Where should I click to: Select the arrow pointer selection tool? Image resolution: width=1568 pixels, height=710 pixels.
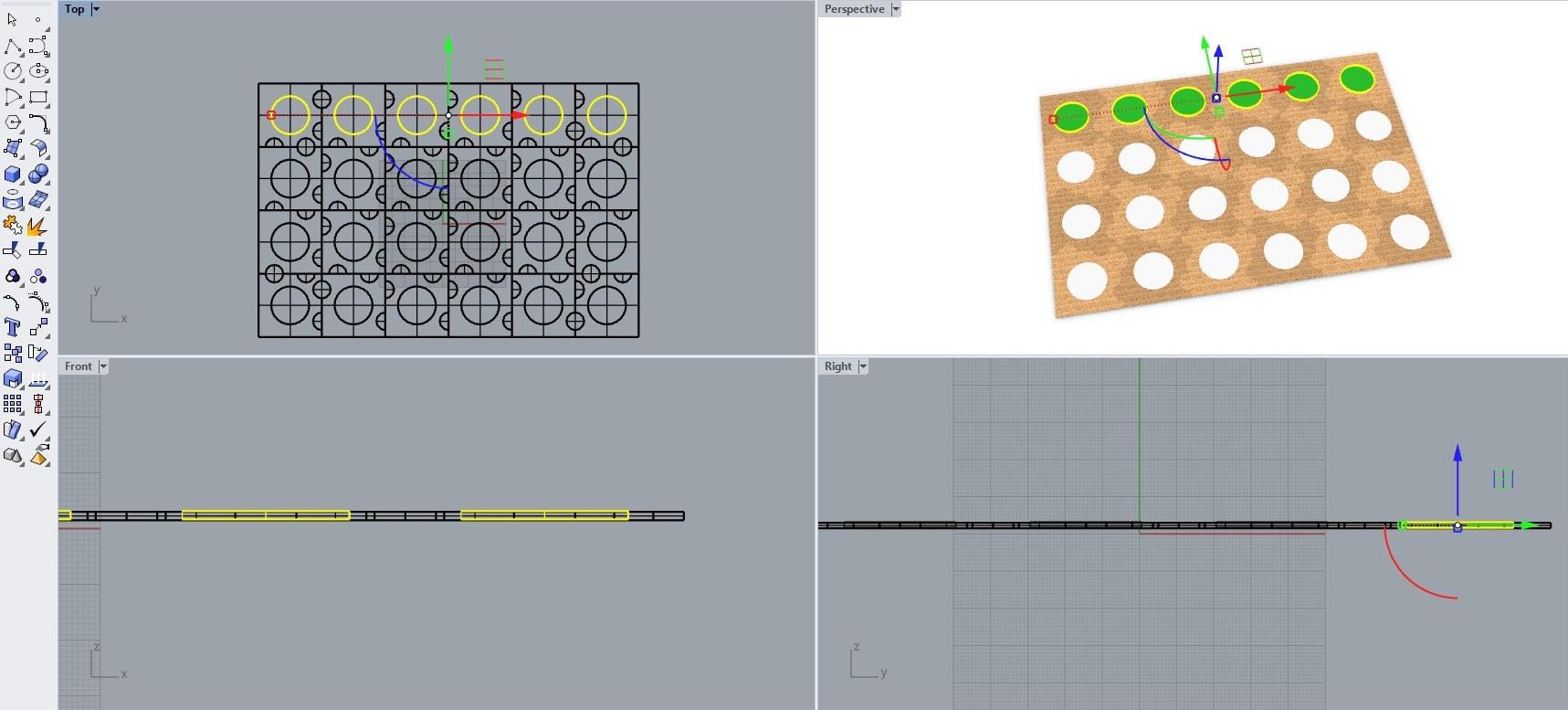coord(13,19)
